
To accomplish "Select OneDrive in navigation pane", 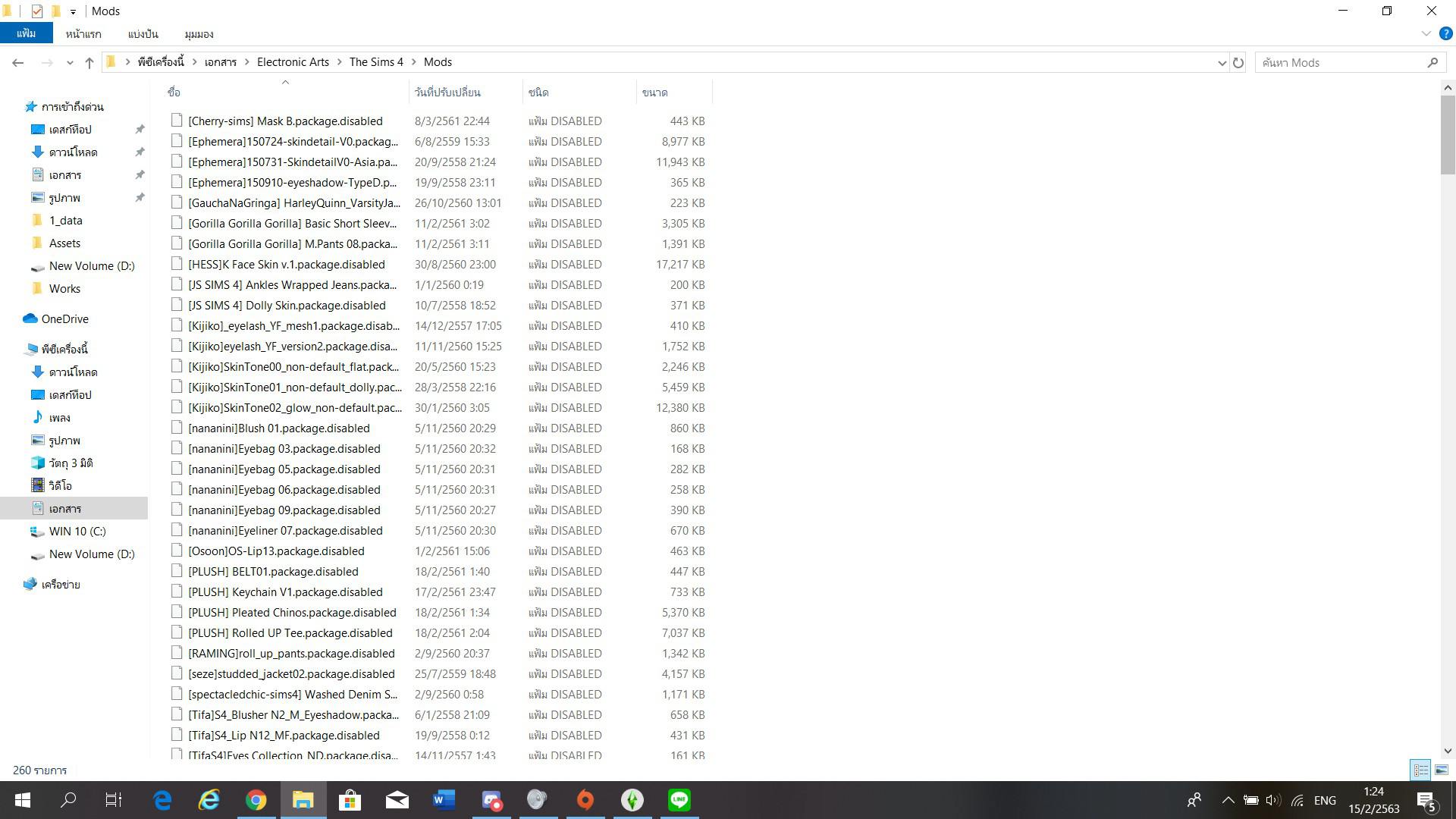I will 64,319.
